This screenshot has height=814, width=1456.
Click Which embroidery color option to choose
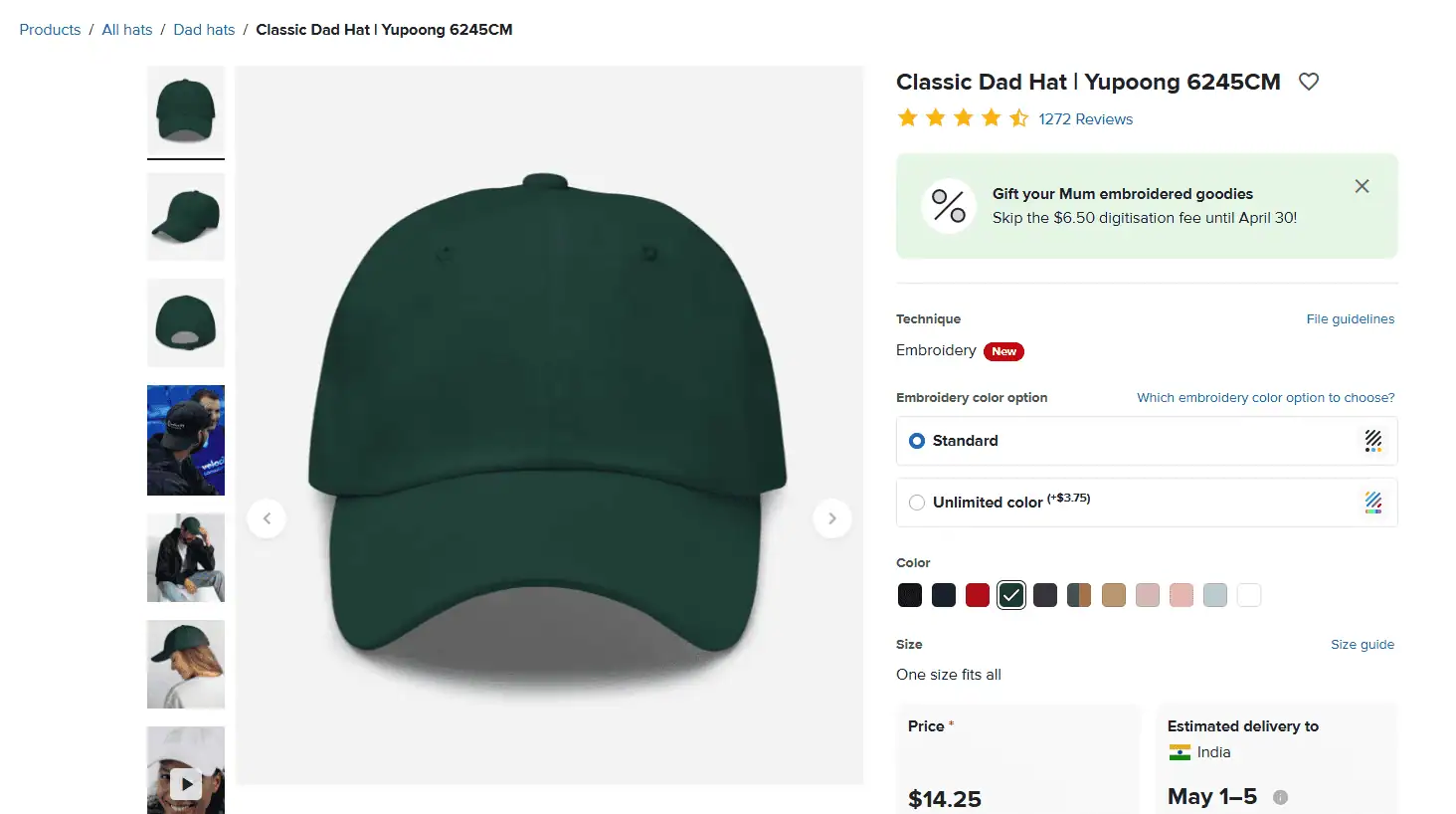[x=1265, y=398]
